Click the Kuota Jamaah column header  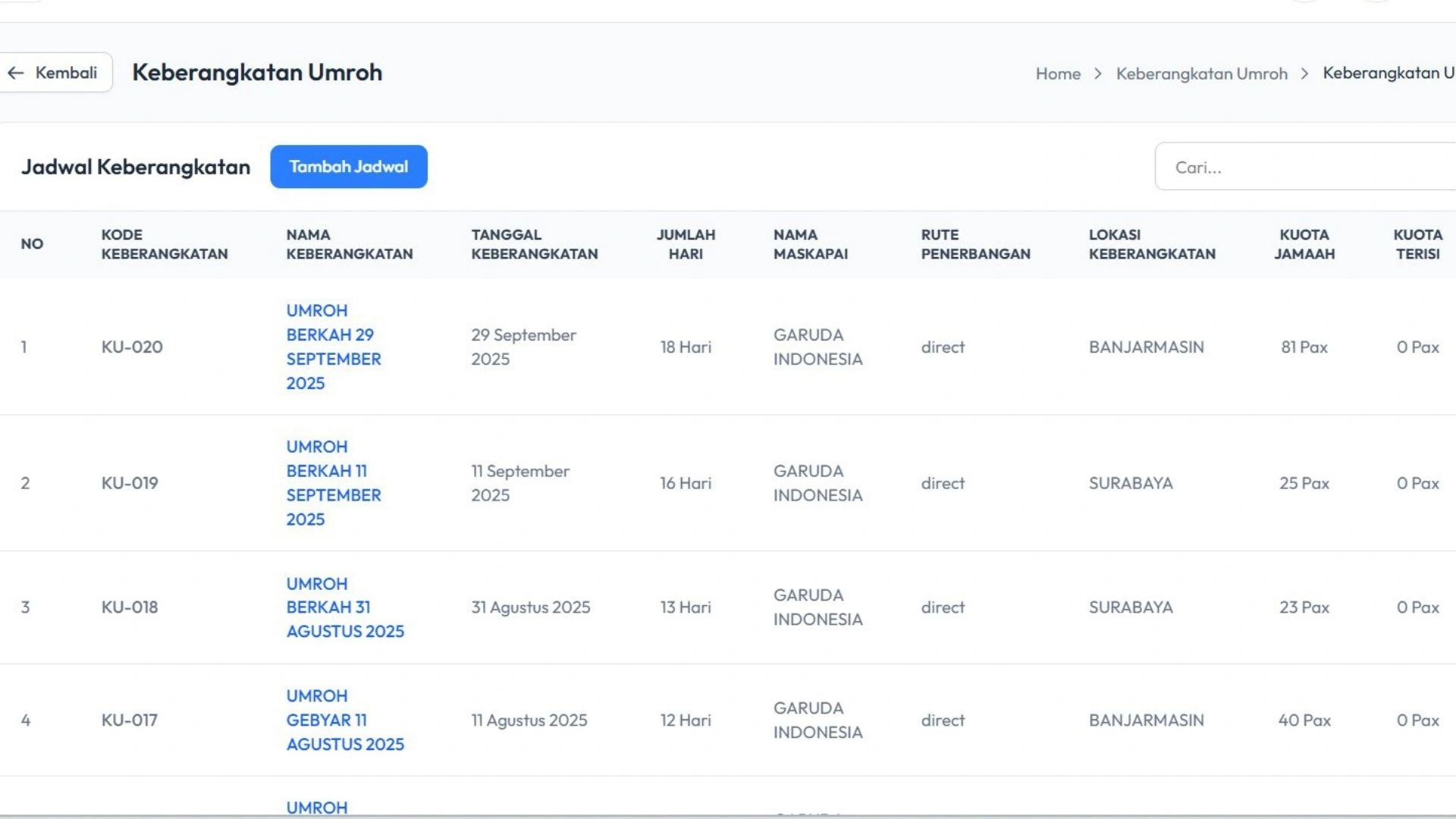[1304, 244]
